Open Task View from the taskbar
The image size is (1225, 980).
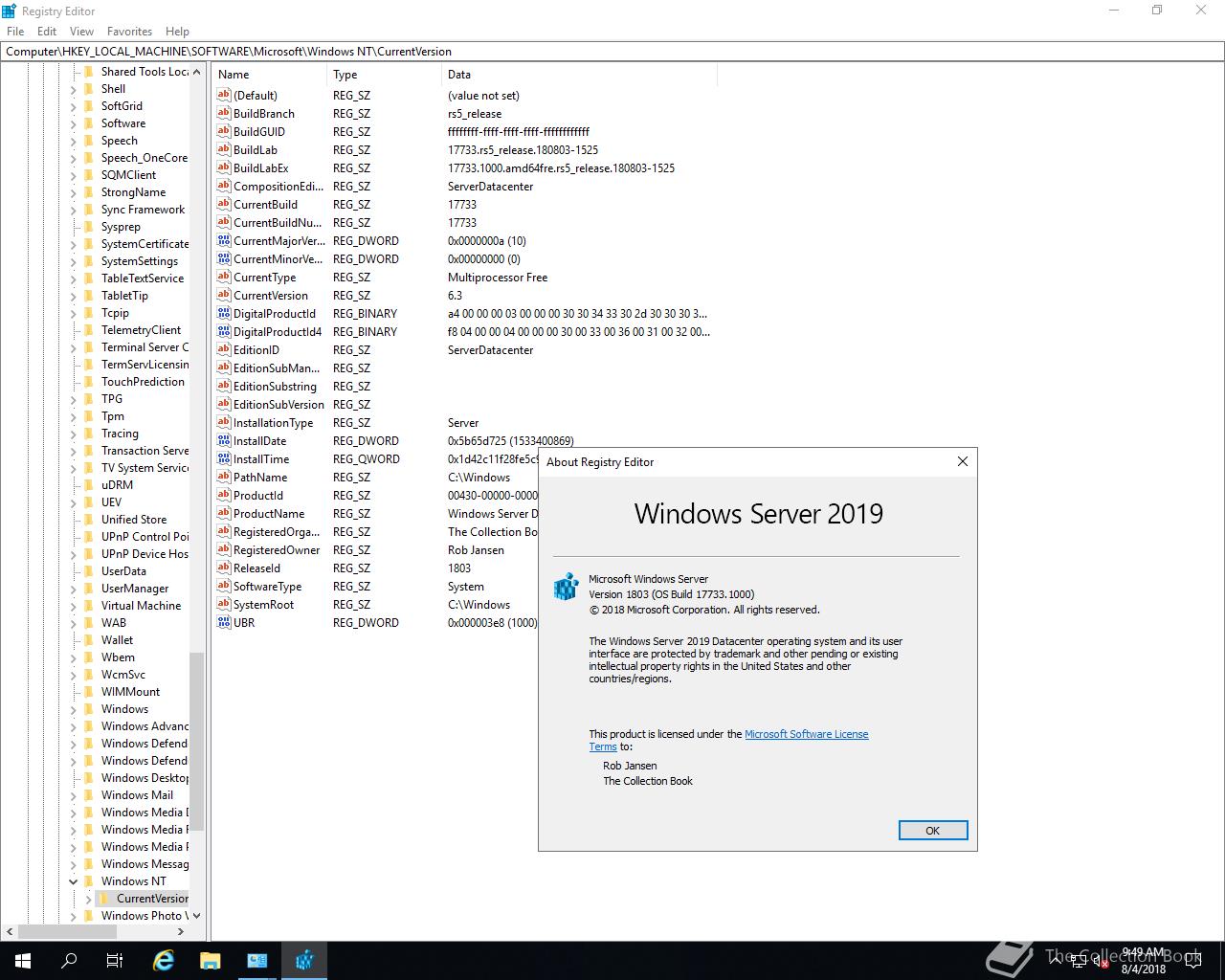pyautogui.click(x=115, y=961)
